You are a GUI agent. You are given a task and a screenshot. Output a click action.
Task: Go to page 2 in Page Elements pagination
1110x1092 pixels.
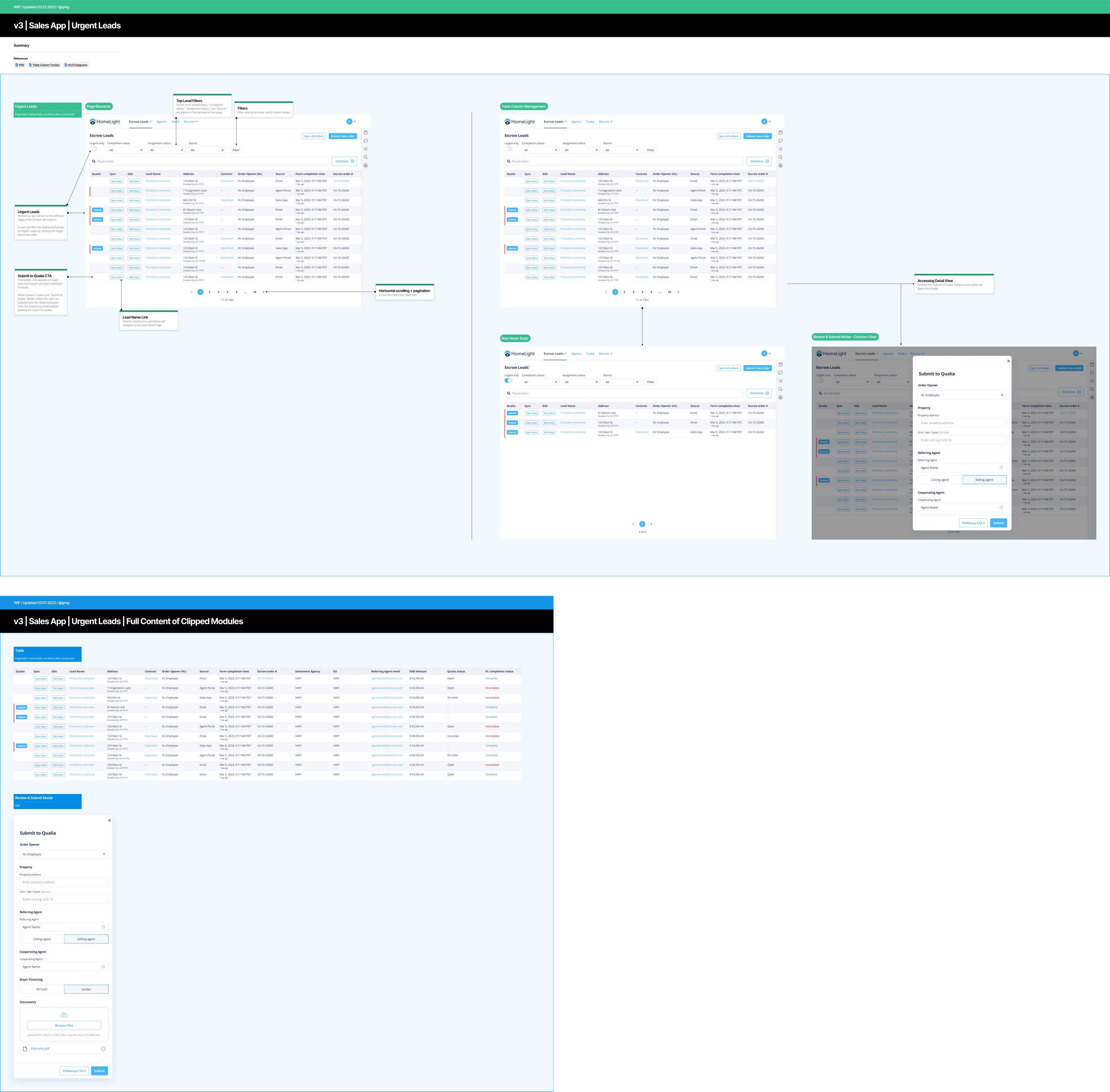click(x=209, y=292)
